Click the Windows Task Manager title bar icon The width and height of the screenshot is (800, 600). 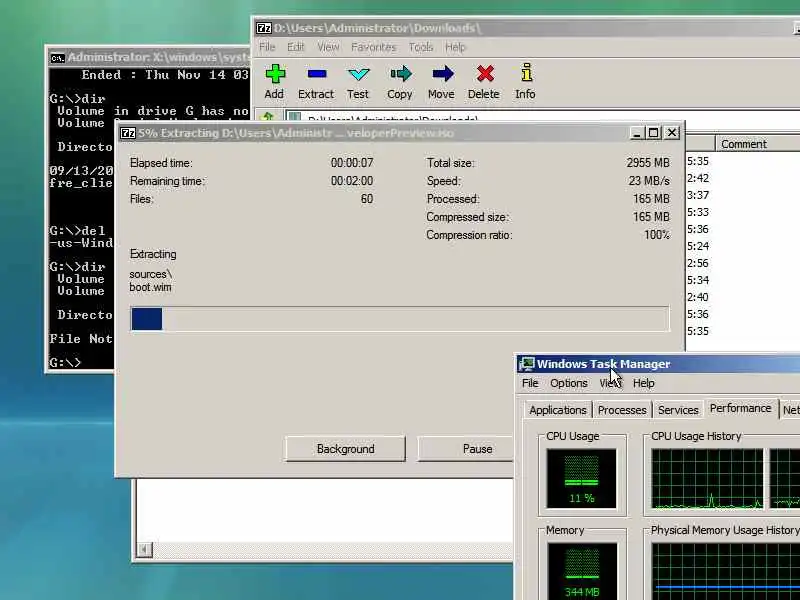tap(526, 364)
